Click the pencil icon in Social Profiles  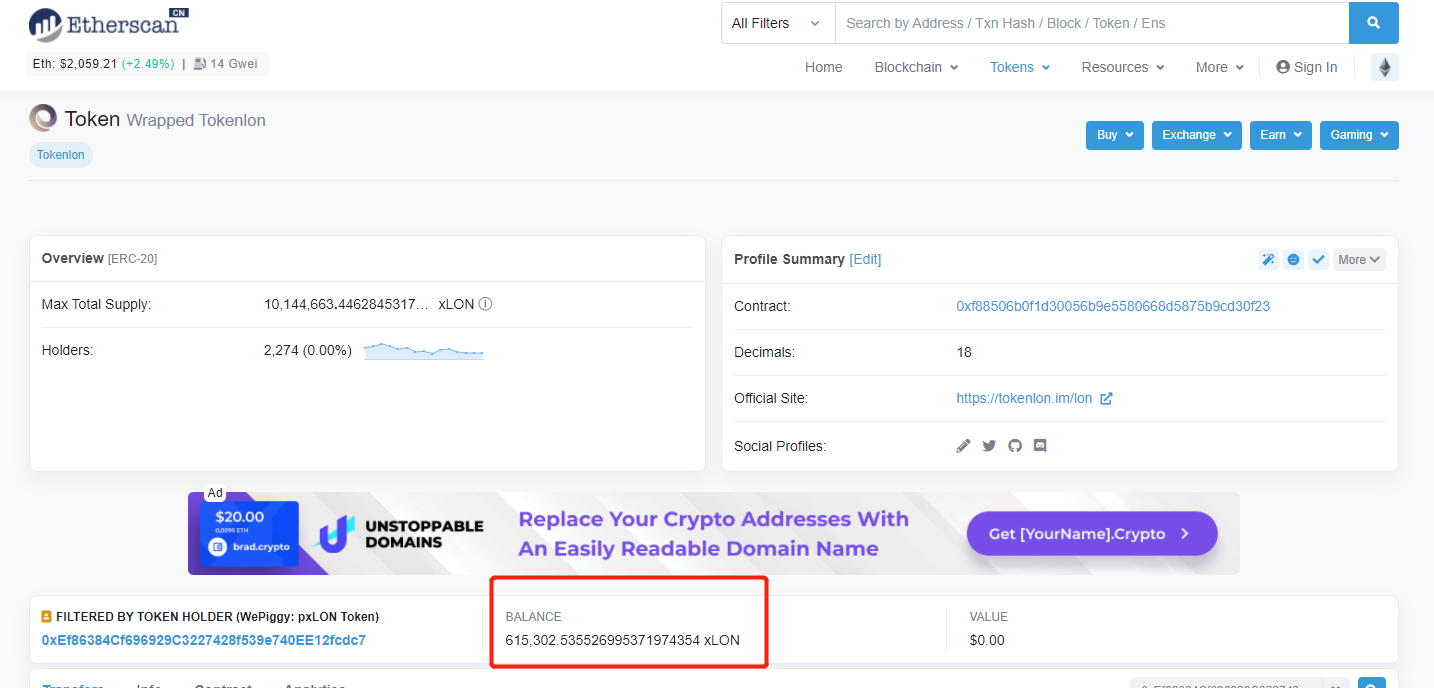click(x=963, y=446)
